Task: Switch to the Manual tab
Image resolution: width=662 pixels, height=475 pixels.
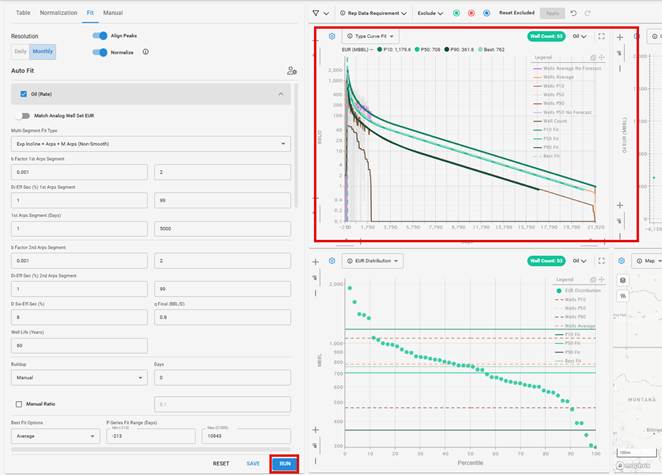Action: click(113, 13)
